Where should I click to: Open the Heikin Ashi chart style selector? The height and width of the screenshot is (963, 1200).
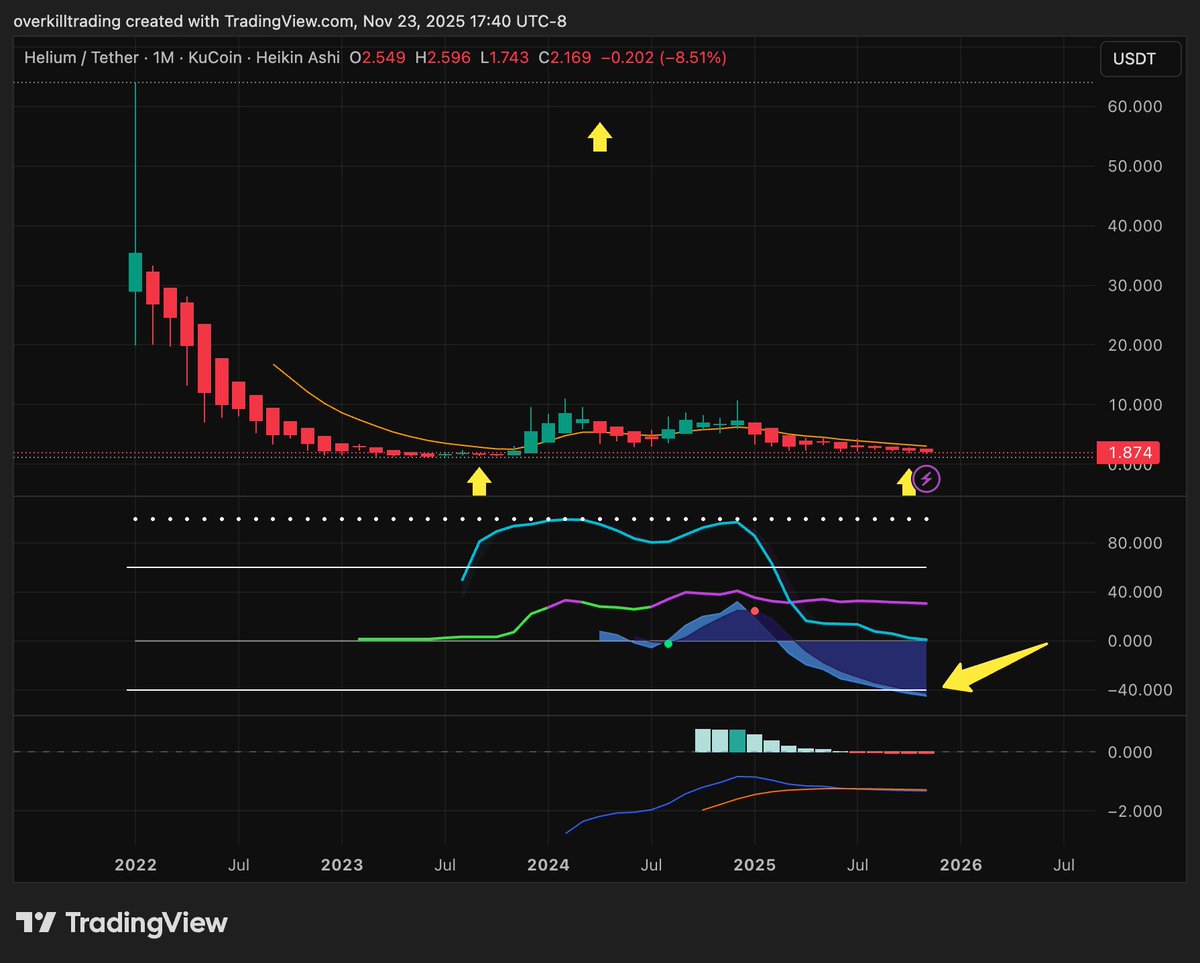298,58
